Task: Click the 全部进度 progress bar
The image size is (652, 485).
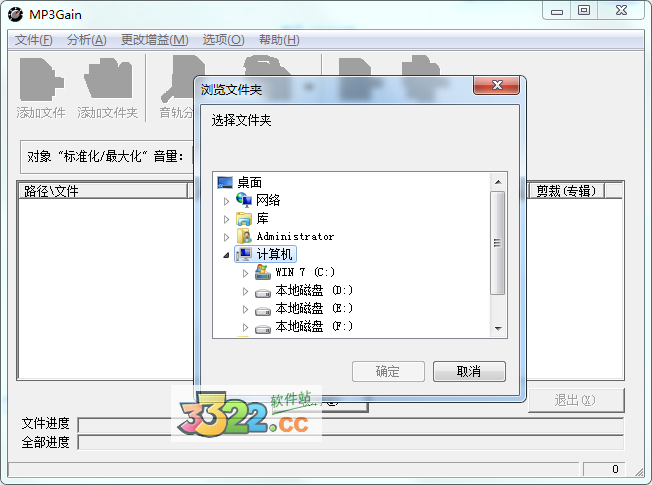Action: tap(351, 443)
